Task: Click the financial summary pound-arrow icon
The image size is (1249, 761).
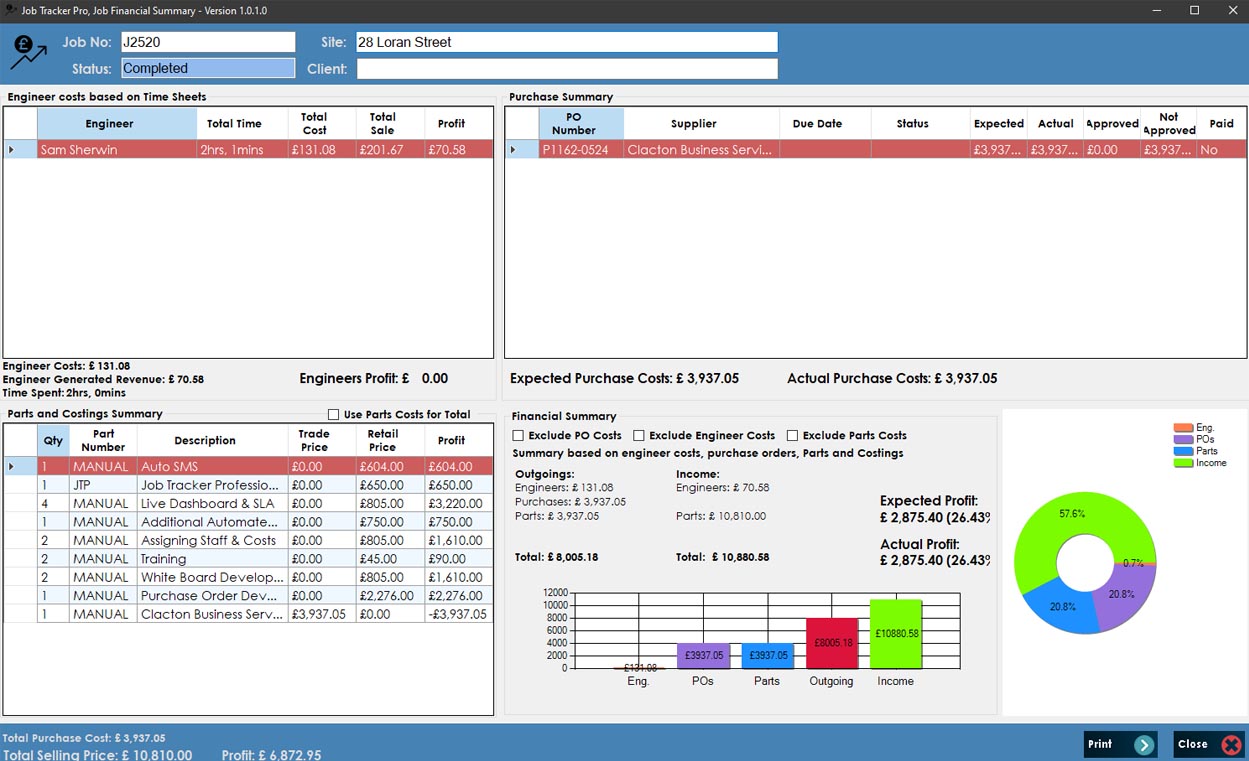Action: (x=29, y=52)
